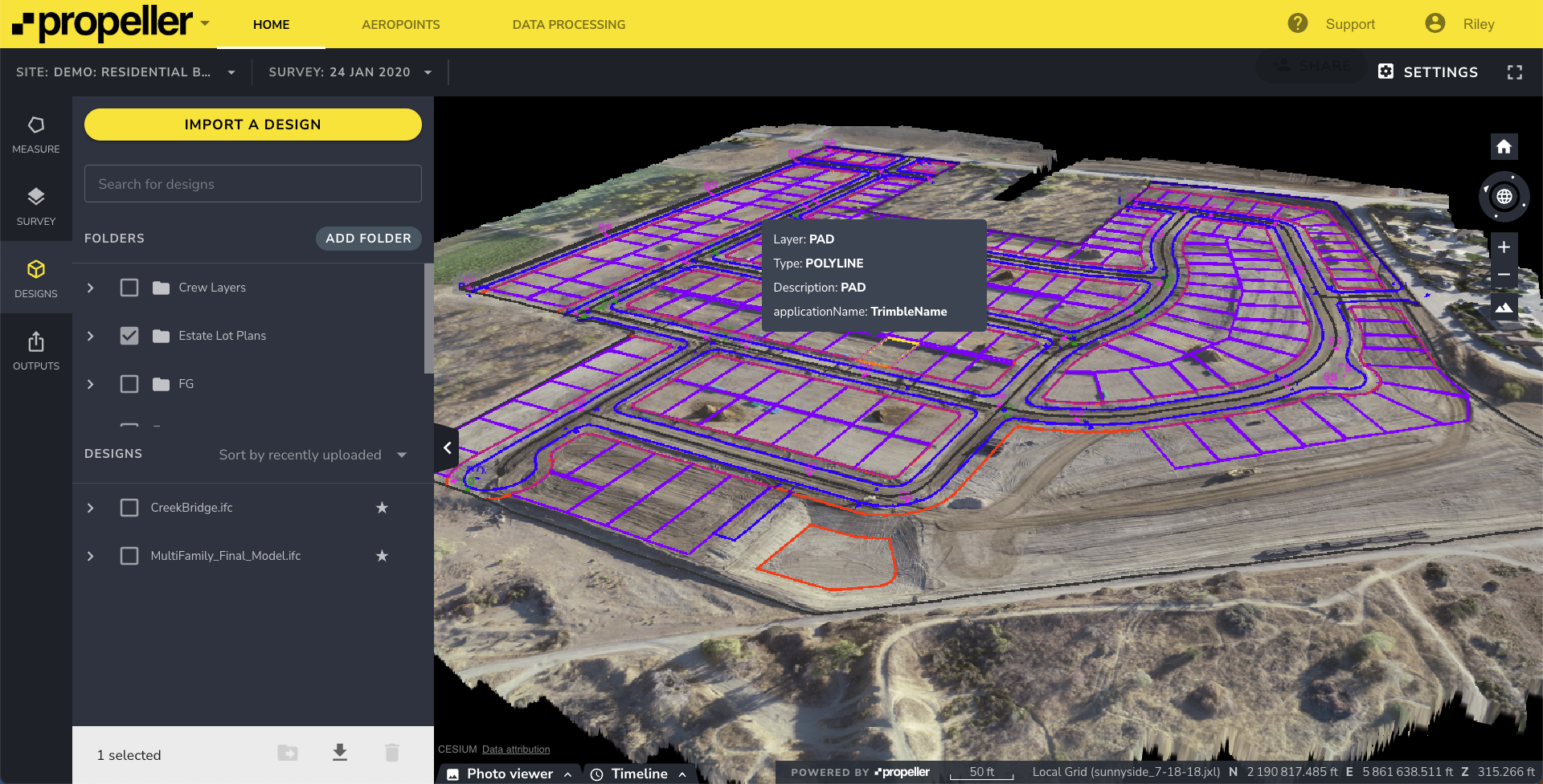This screenshot has height=784, width=1543.
Task: Open Settings
Action: (1428, 72)
